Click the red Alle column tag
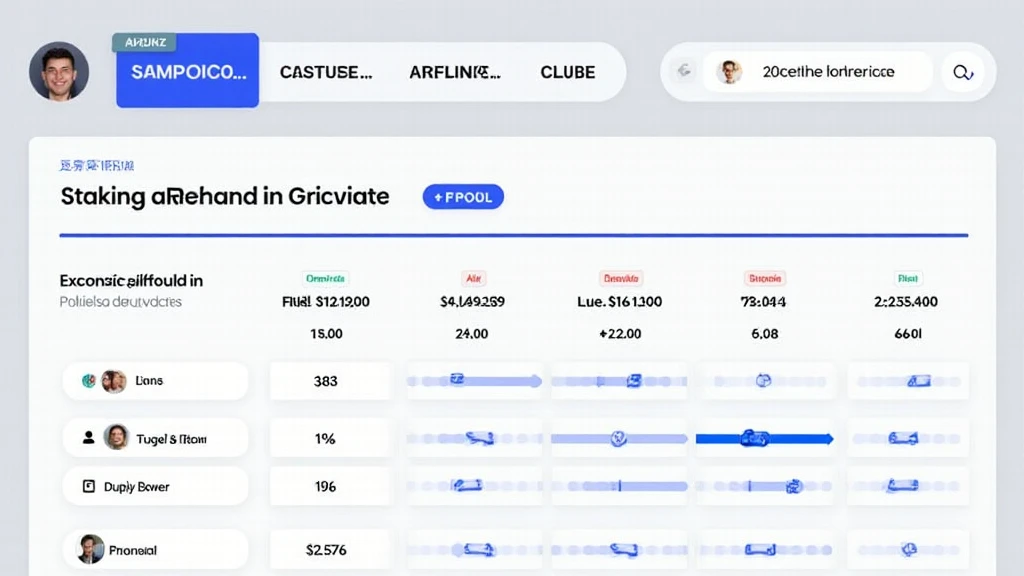The width and height of the screenshot is (1024, 576). [x=472, y=279]
